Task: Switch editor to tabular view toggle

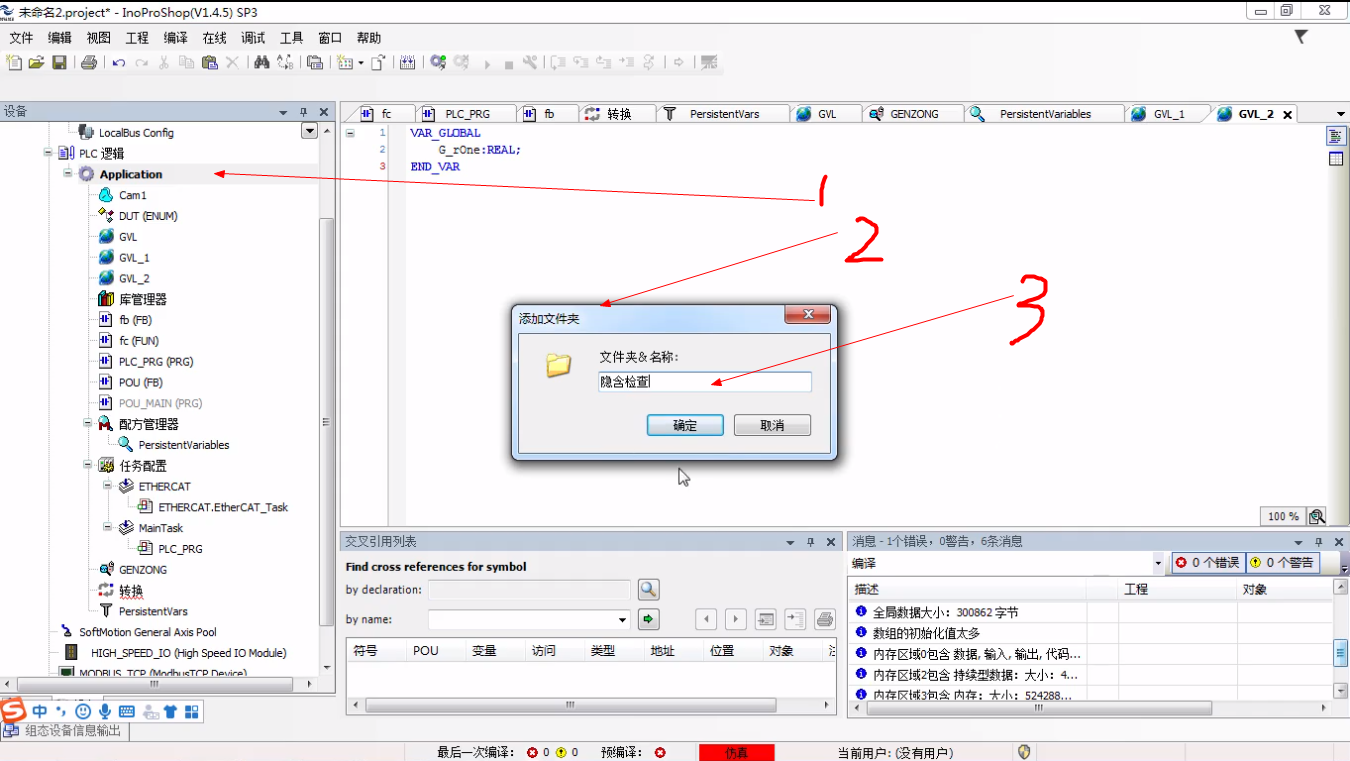Action: click(1336, 159)
